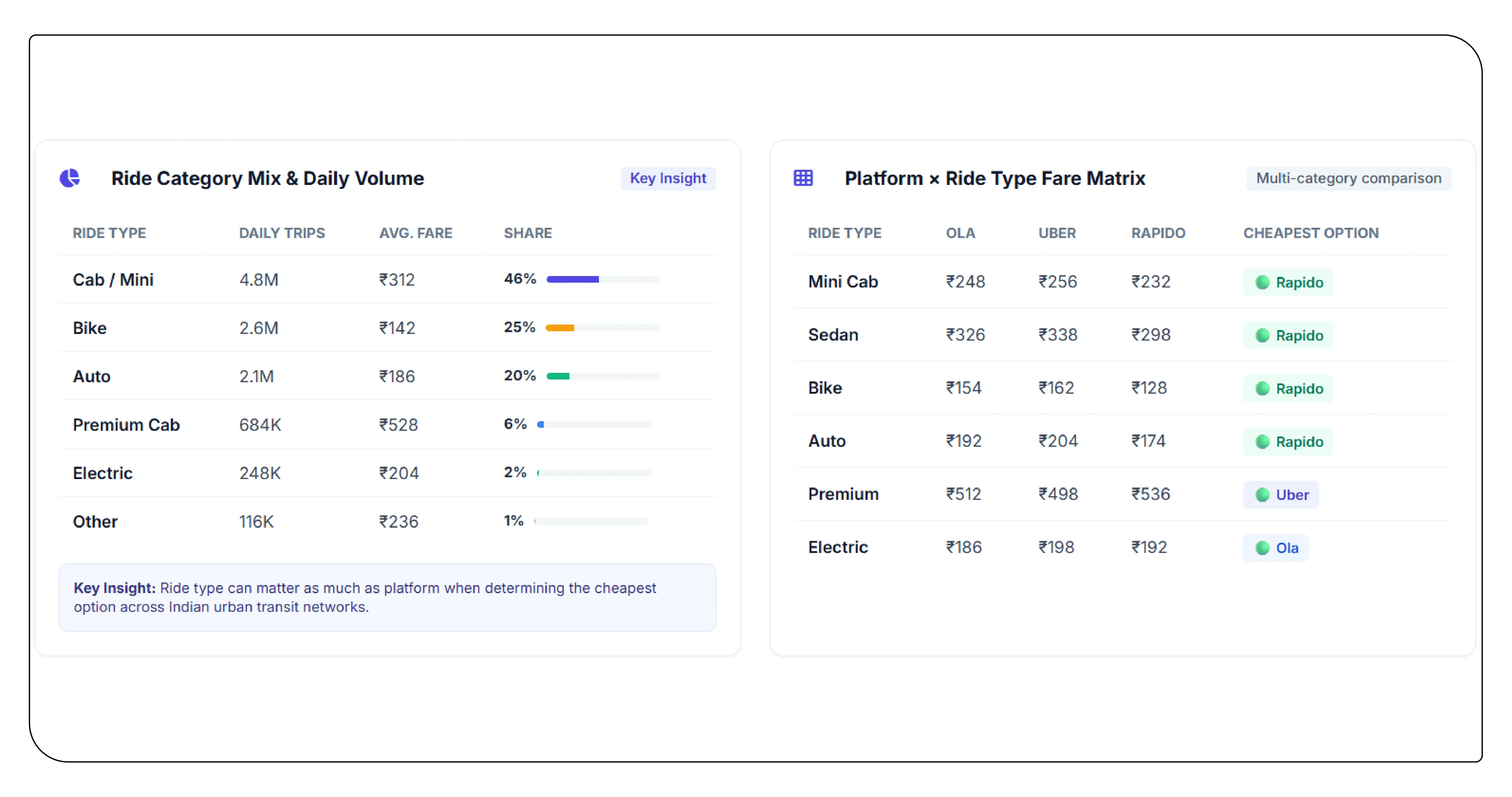Viewport: 1512px width, 797px height.
Task: Click the 4.8M daily trips value
Action: pyautogui.click(x=259, y=280)
